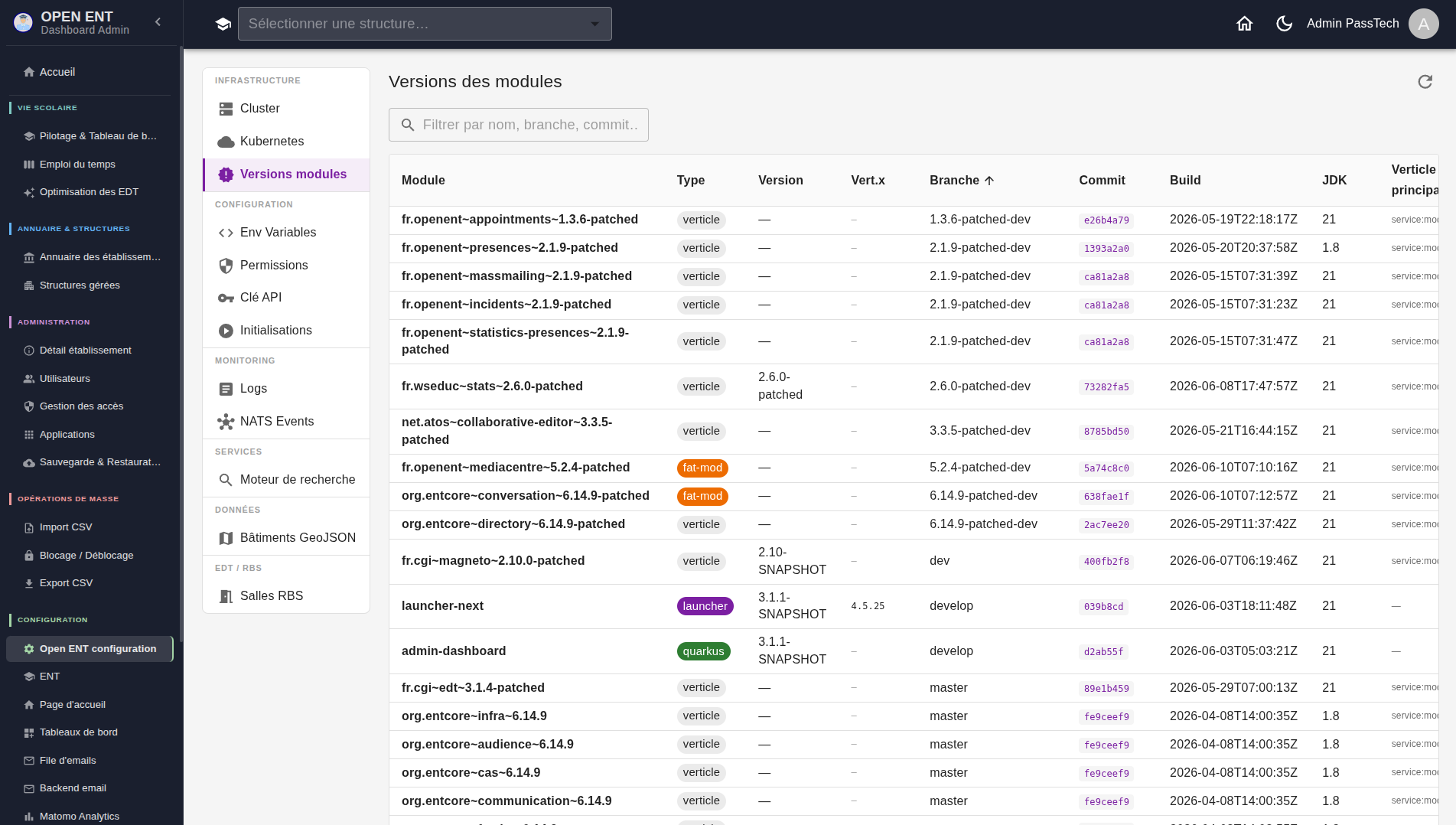
Task: Click the Détail établissement info icon
Action: coord(29,351)
